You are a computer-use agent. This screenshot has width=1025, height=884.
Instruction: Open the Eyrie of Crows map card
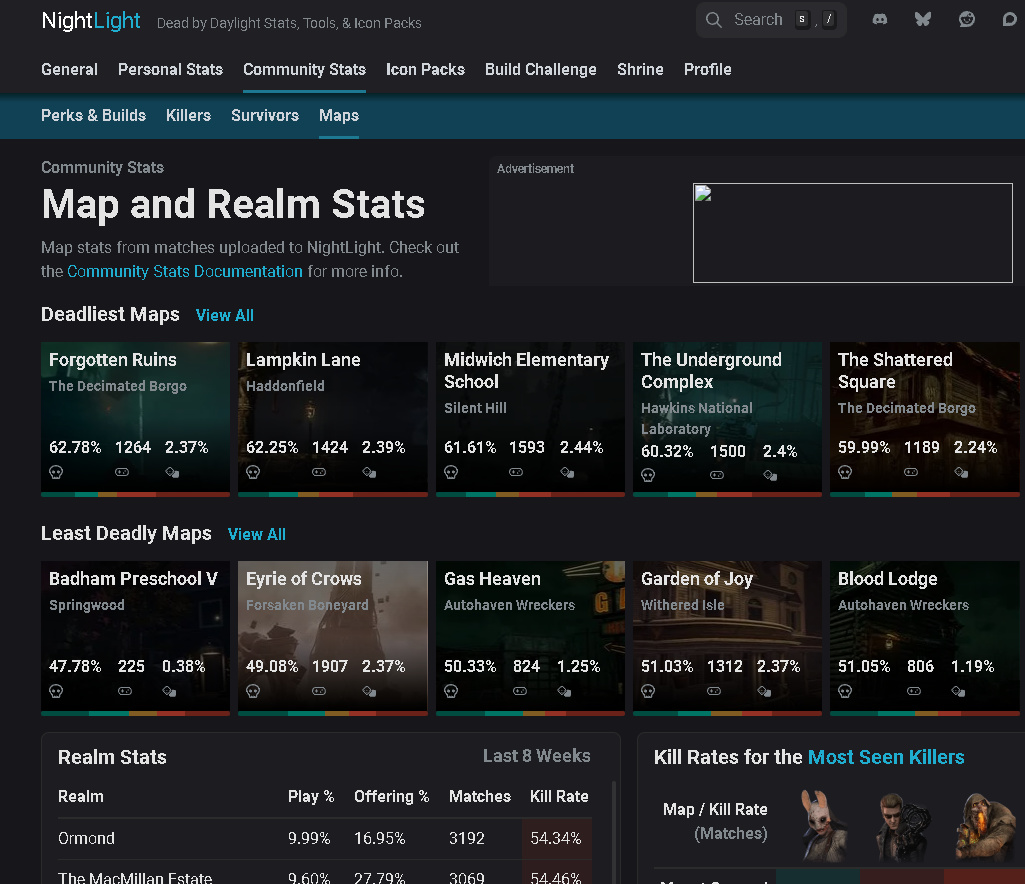[333, 638]
